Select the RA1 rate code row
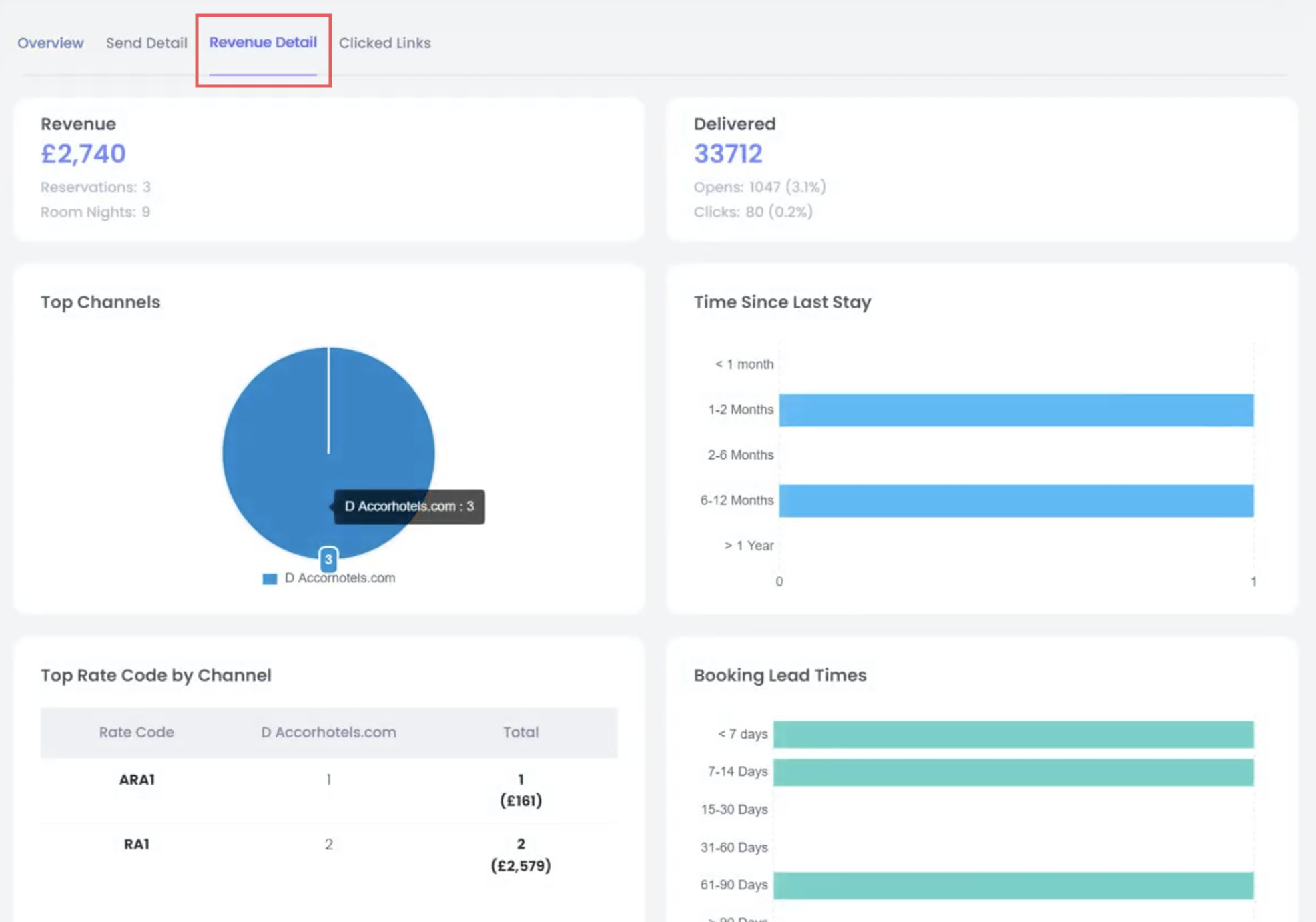Image resolution: width=1316 pixels, height=922 pixels. click(137, 844)
